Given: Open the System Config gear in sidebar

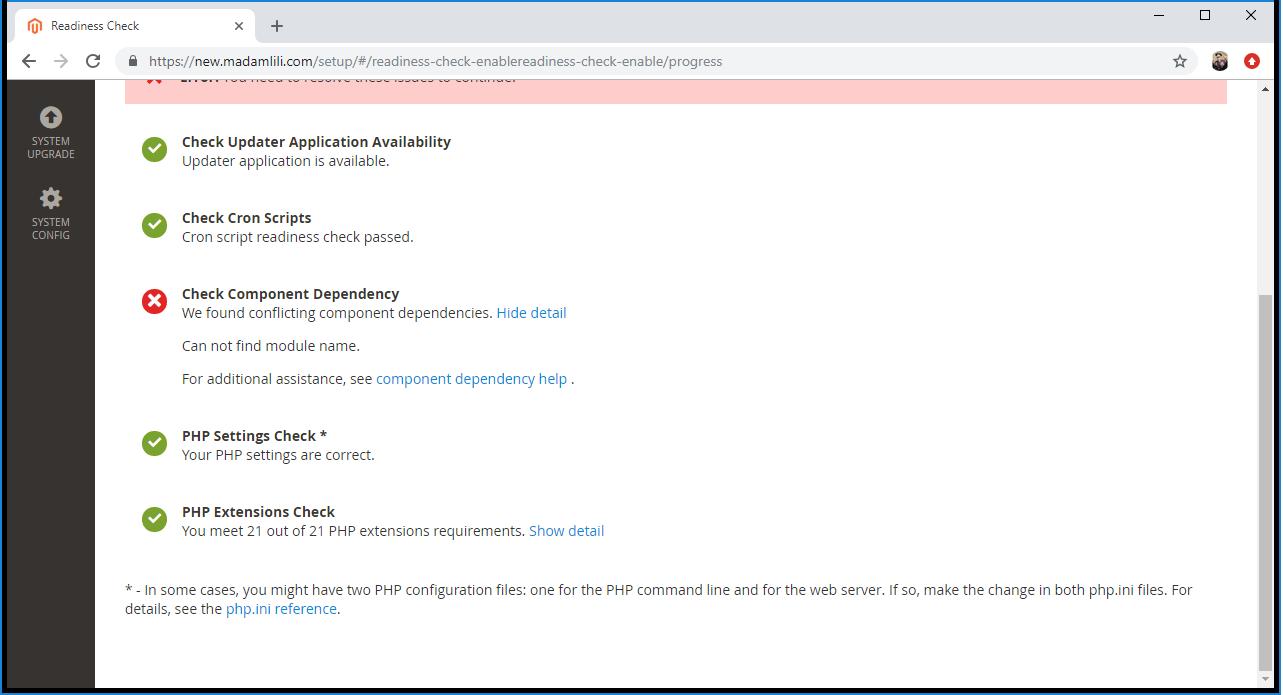Looking at the screenshot, I should tap(50, 213).
